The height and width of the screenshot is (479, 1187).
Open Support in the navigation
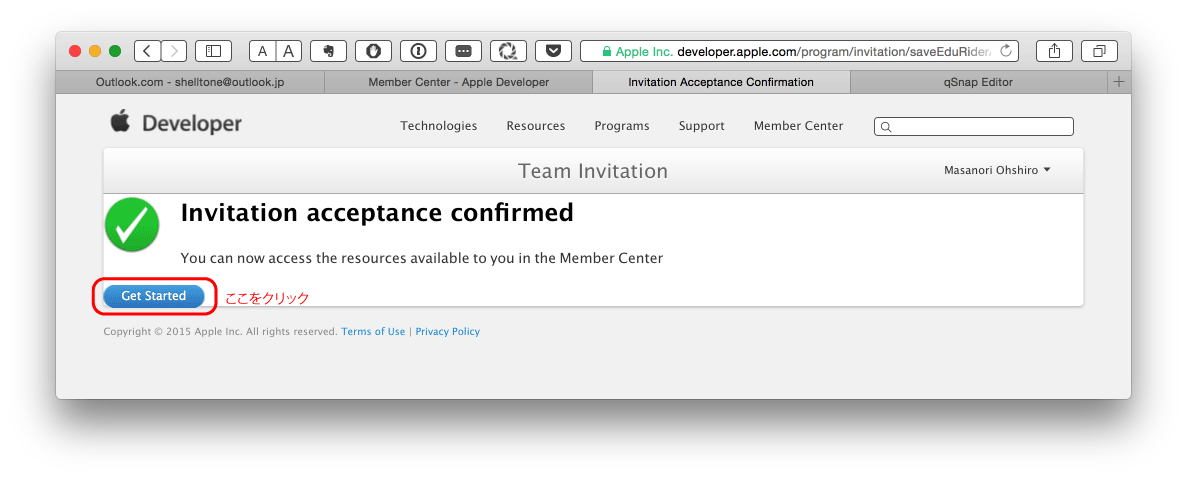[x=701, y=126]
